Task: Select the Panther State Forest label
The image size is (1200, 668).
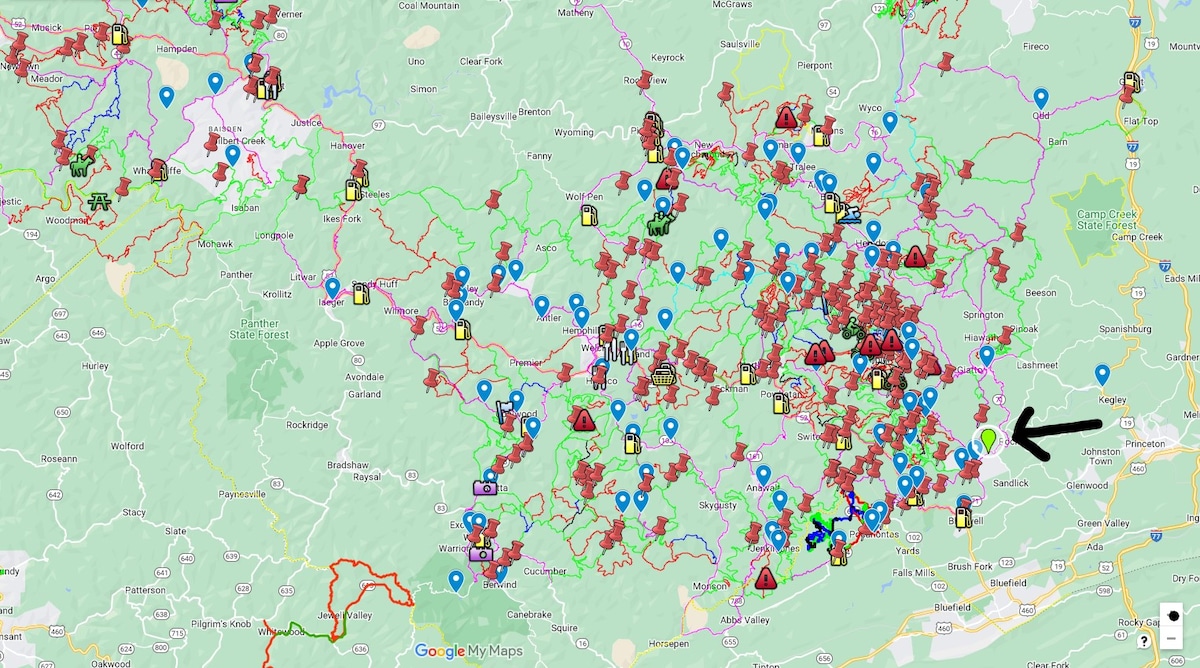Action: pos(261,330)
